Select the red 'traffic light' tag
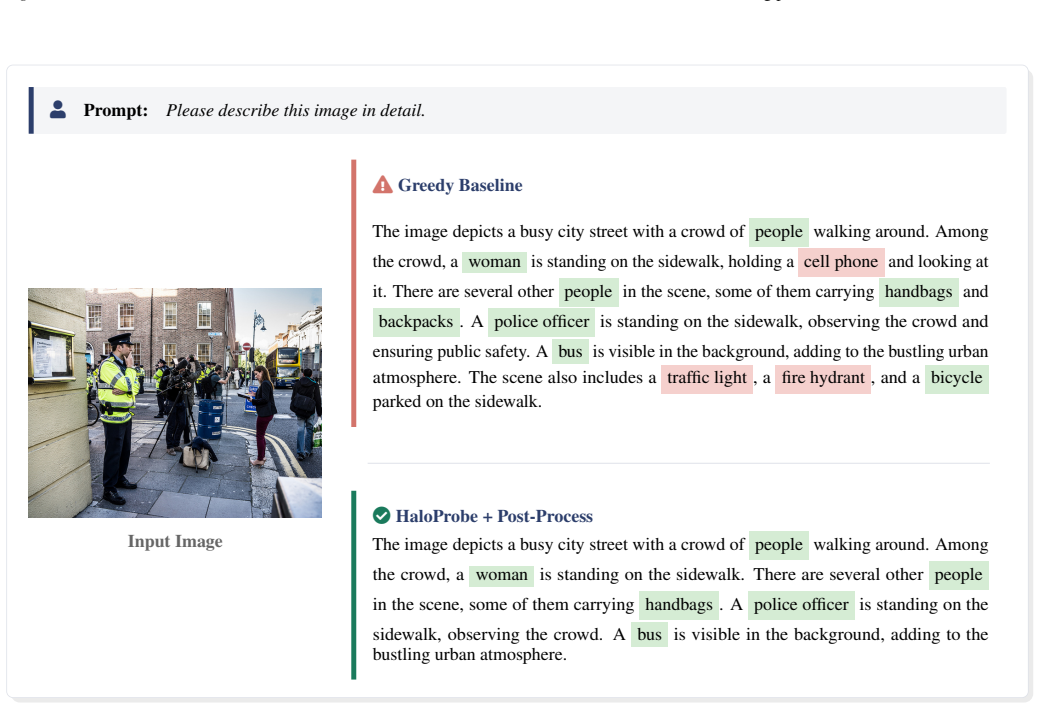Image resolution: width=1039 pixels, height=708 pixels. tap(707, 378)
